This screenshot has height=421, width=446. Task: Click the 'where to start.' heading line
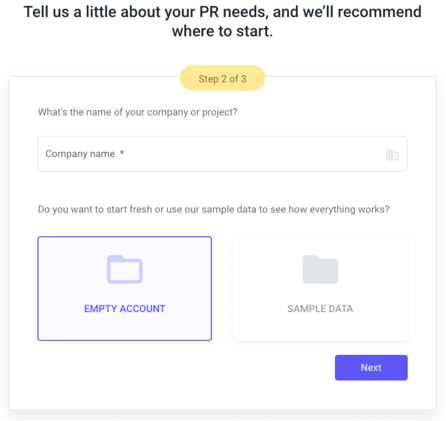(x=222, y=31)
